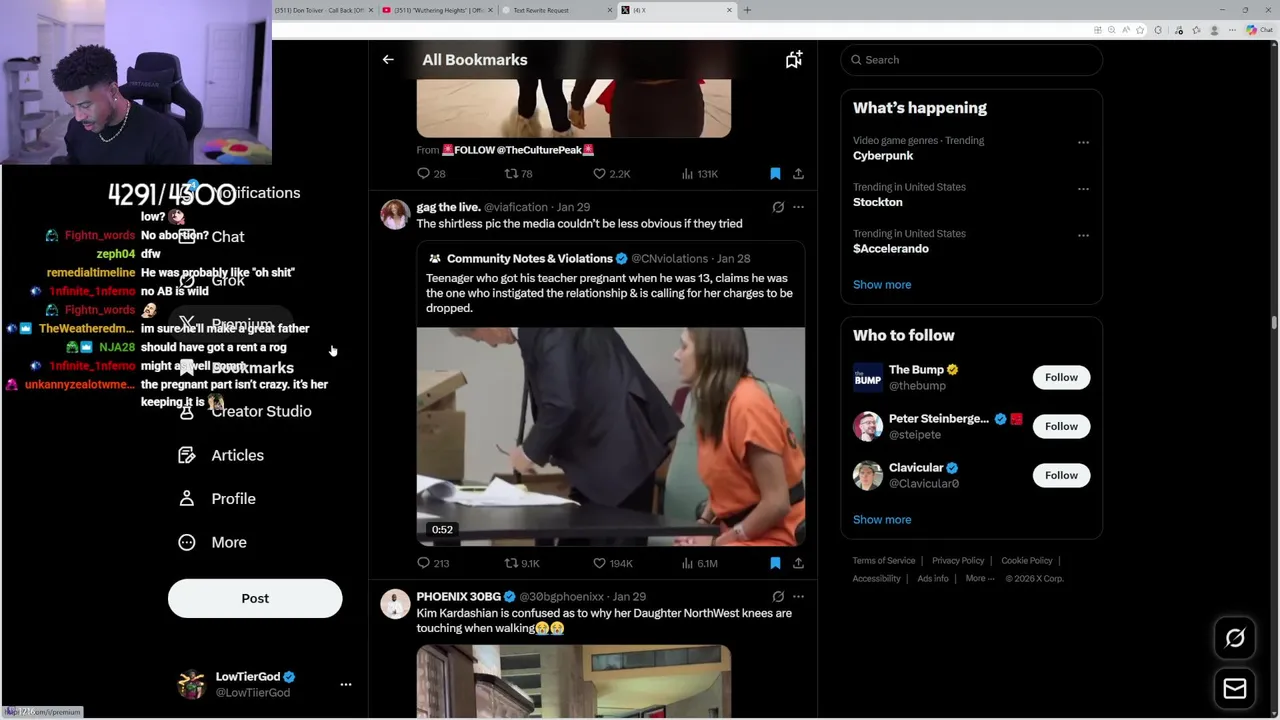Repost the post showing 9.1K reposts
Viewport: 1280px width, 720px height.
click(x=522, y=563)
